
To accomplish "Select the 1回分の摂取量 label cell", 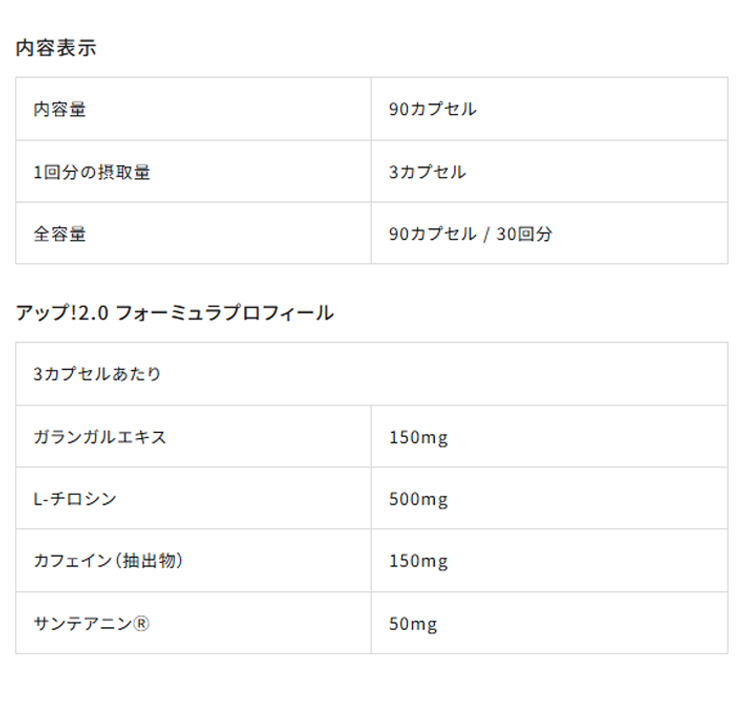I will 92,172.
